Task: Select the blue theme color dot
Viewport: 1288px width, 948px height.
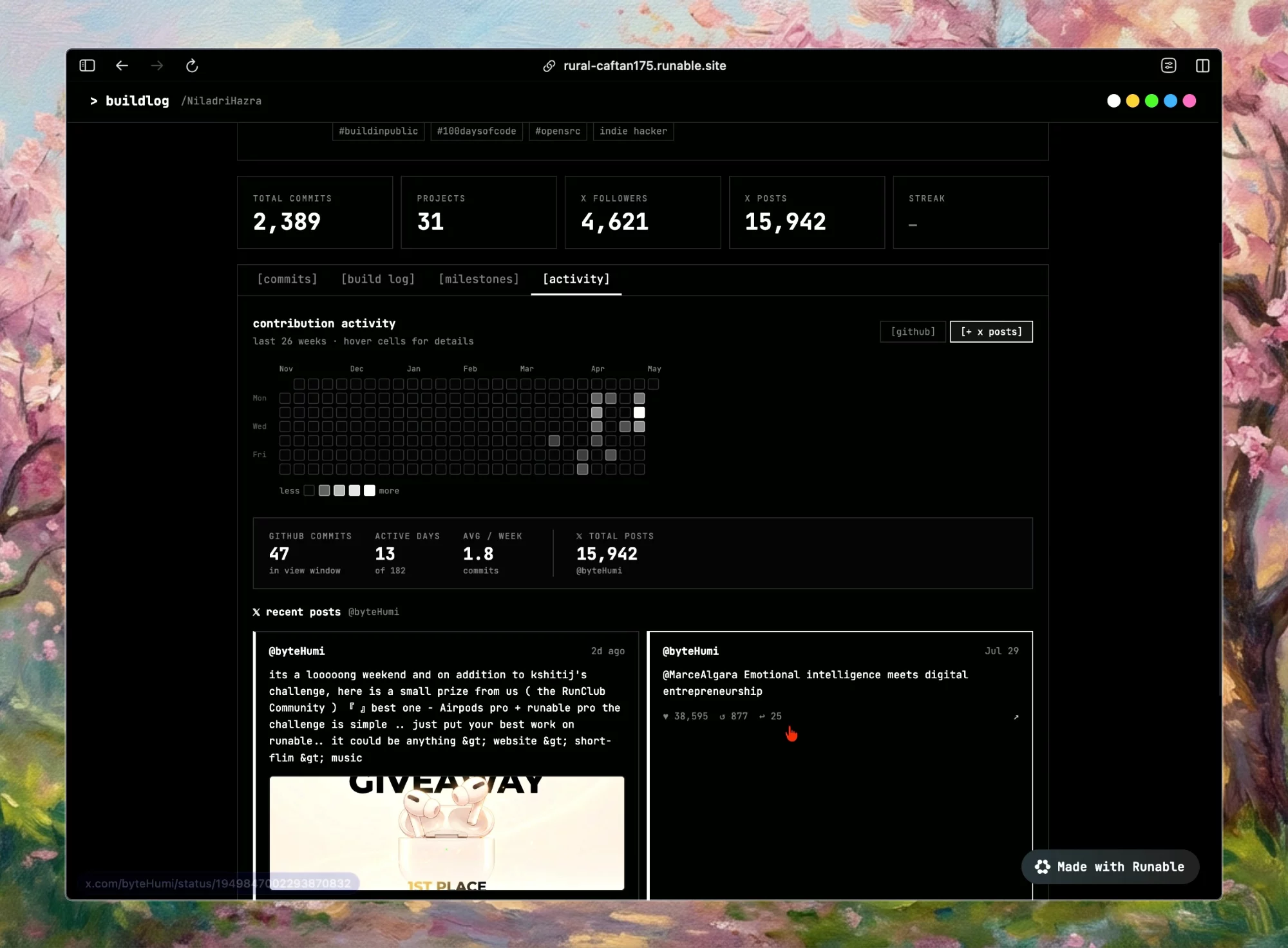Action: pos(1171,101)
